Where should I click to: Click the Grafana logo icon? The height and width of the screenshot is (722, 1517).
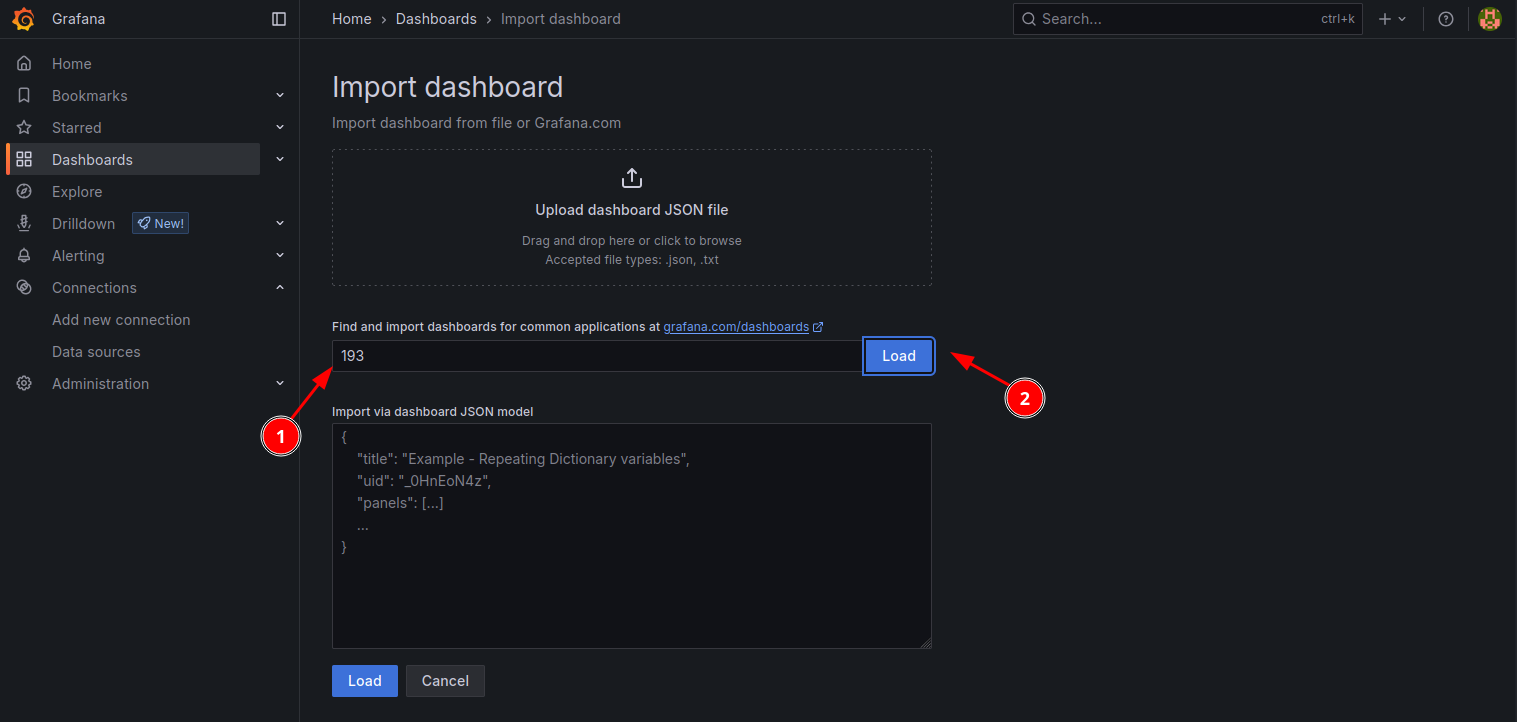23,19
